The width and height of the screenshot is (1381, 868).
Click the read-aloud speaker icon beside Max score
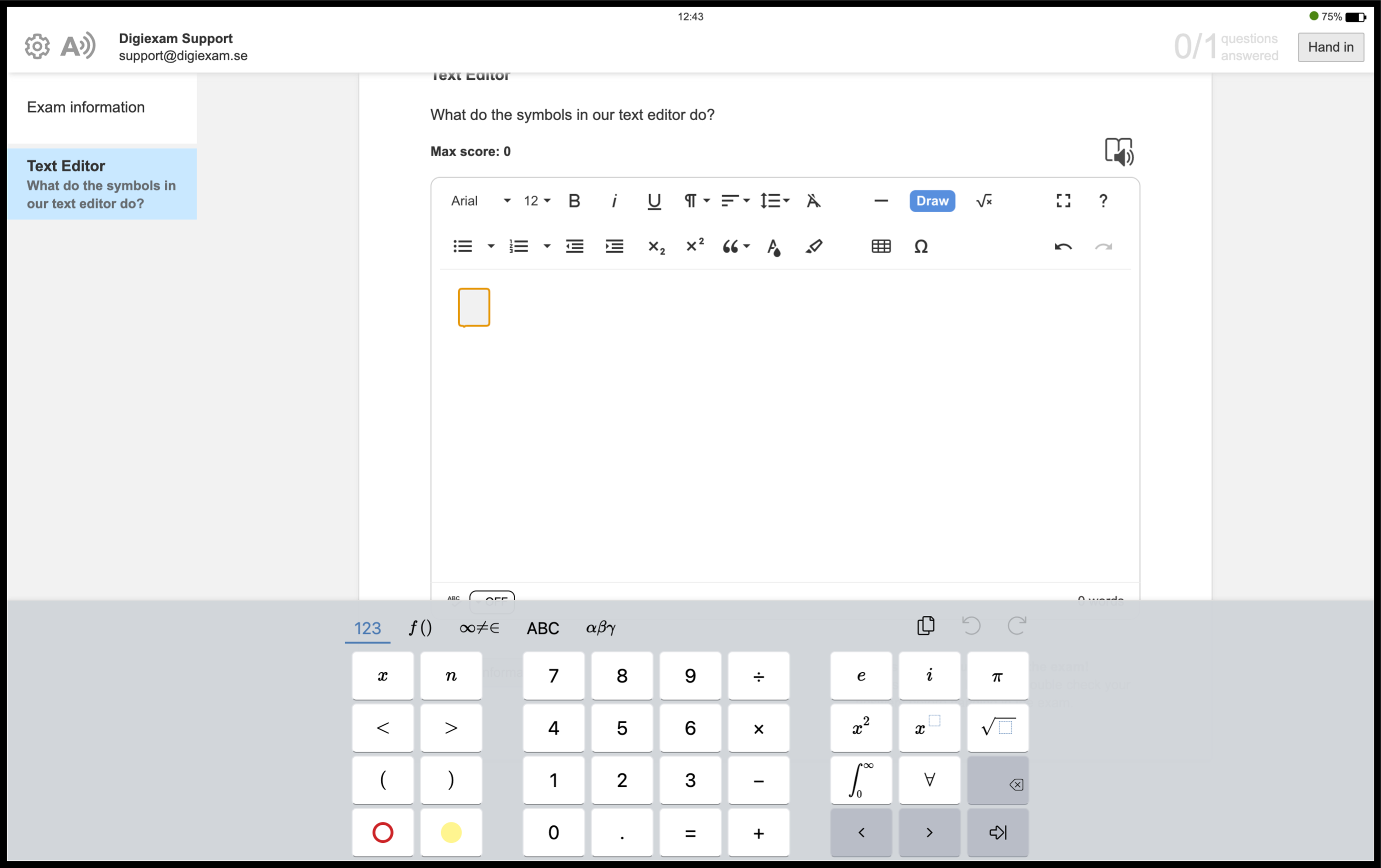point(1119,152)
